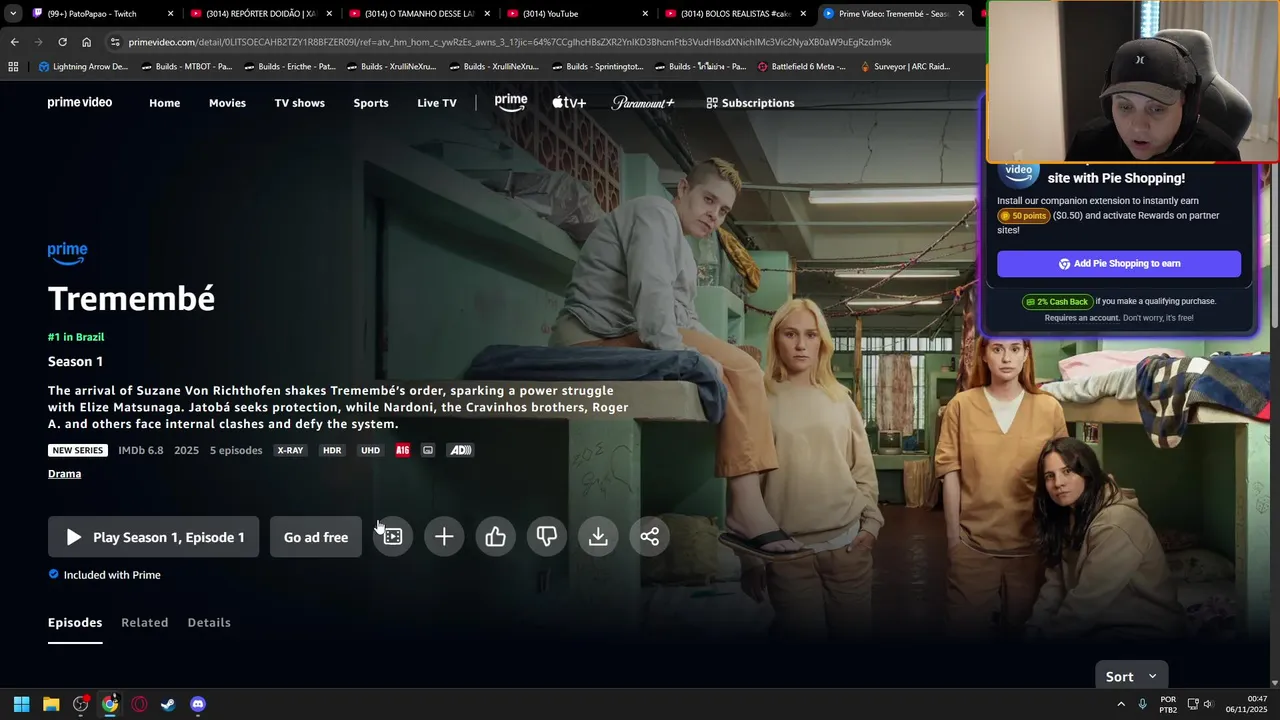Screen dimensions: 1280x720
Task: Click the Go ad free button
Action: (316, 537)
